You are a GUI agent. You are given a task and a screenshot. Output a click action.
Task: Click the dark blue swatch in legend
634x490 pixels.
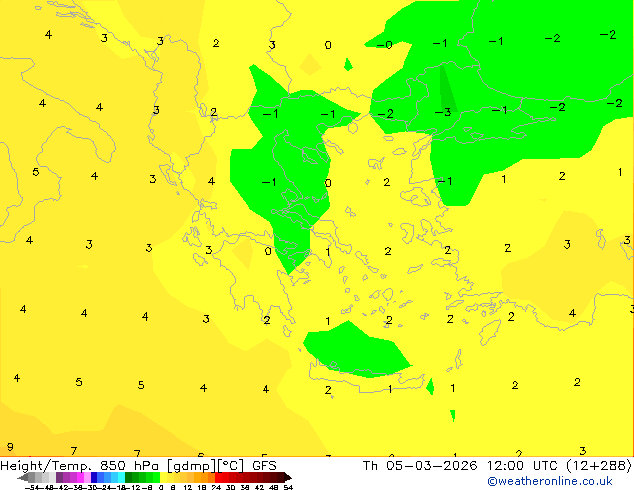(x=94, y=477)
